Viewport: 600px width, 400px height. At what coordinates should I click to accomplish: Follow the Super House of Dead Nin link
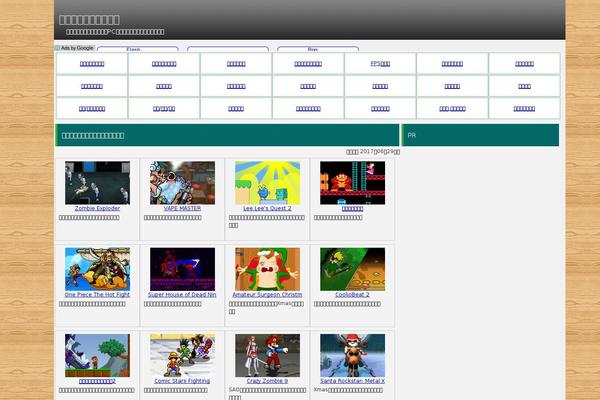pos(182,294)
